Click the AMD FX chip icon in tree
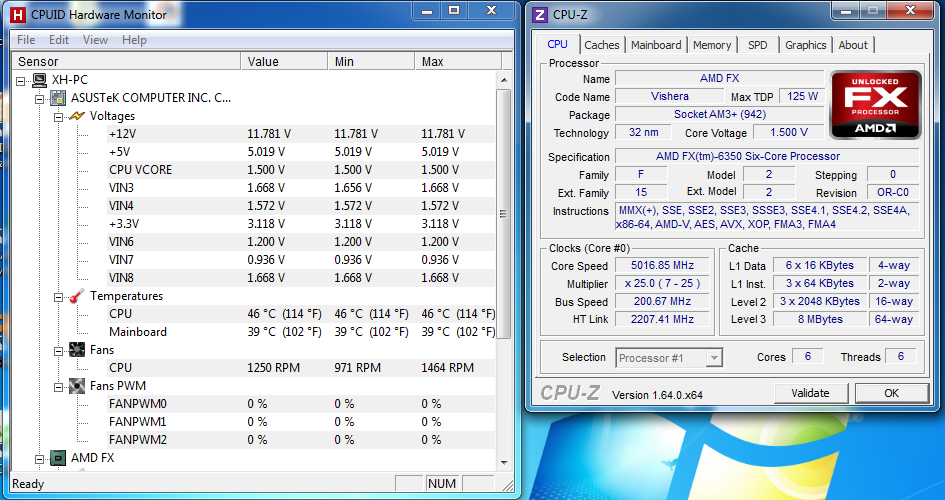Screen dimensions: 945x500 pyautogui.click(x=58, y=458)
